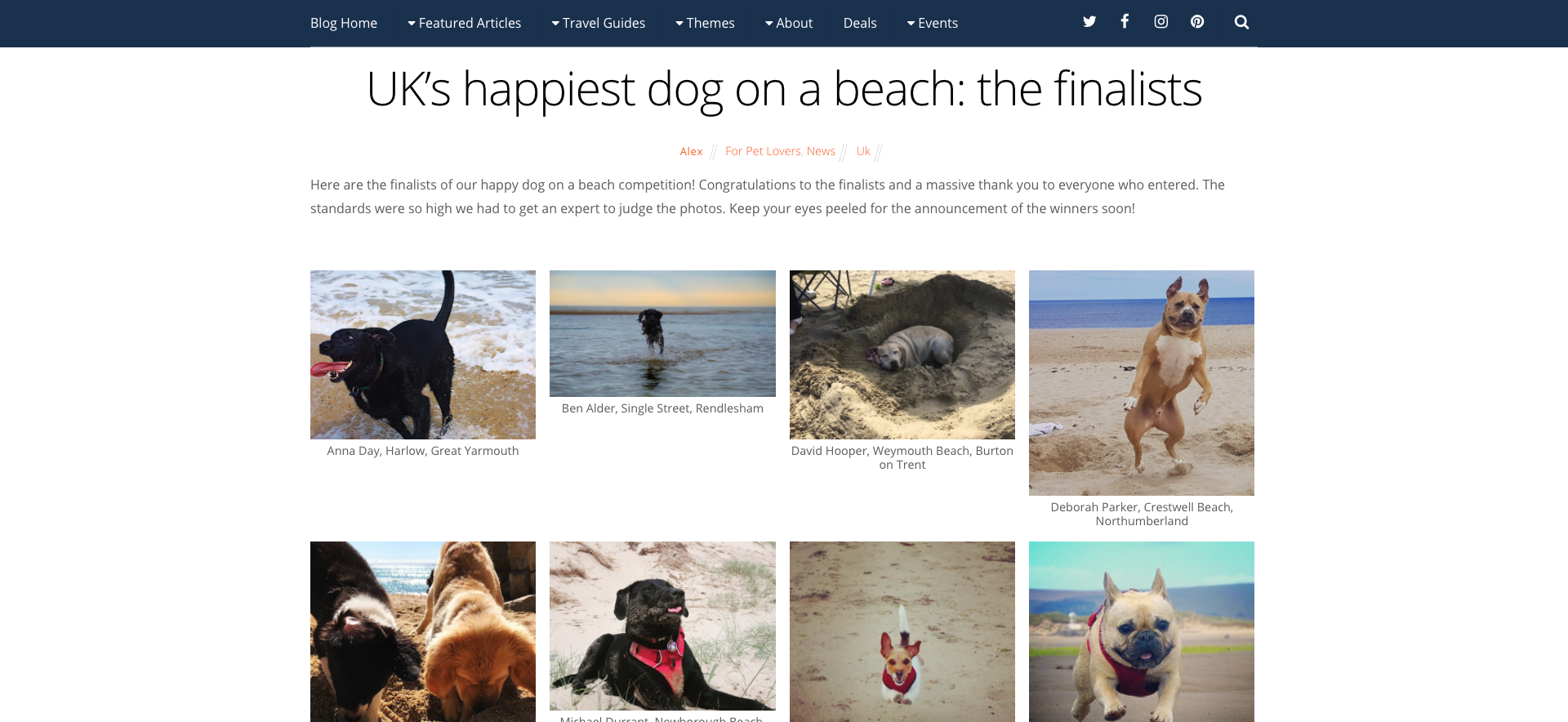
Task: Open the About dropdown menu
Action: (789, 23)
